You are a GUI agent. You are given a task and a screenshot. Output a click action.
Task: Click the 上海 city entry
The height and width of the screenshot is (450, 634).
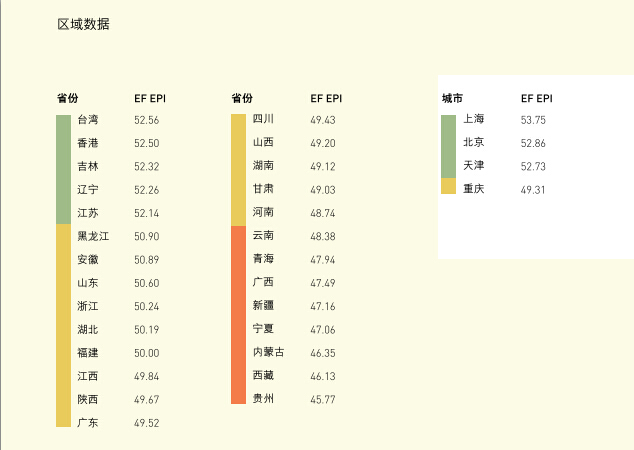tap(474, 120)
